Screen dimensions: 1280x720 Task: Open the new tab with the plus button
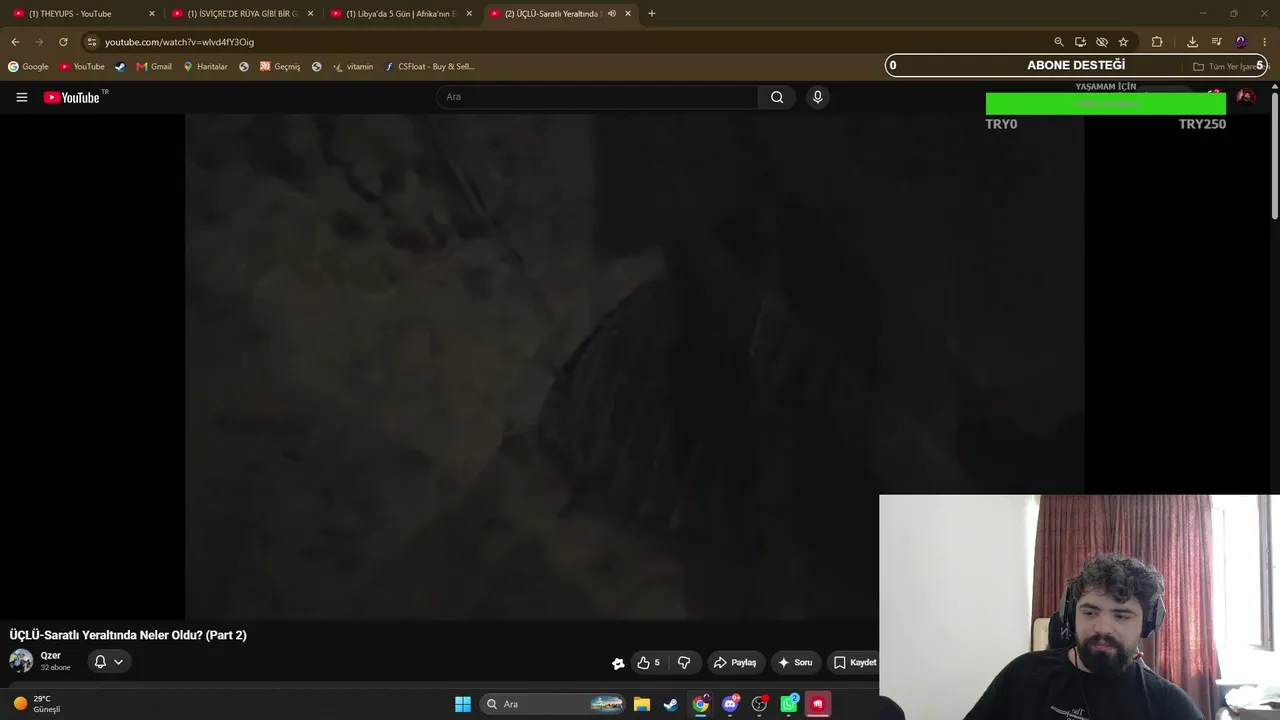(x=652, y=14)
